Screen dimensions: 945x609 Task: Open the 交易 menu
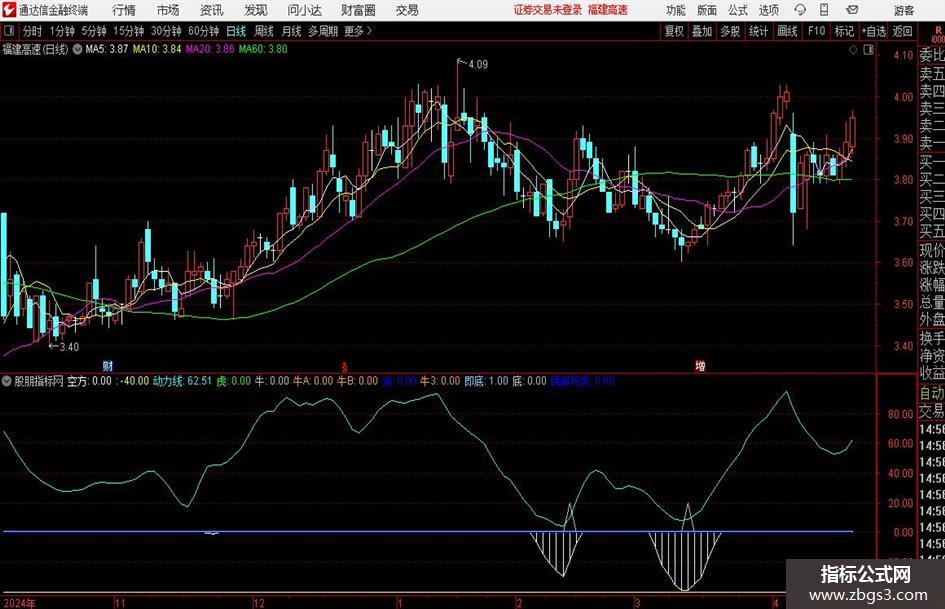point(407,10)
